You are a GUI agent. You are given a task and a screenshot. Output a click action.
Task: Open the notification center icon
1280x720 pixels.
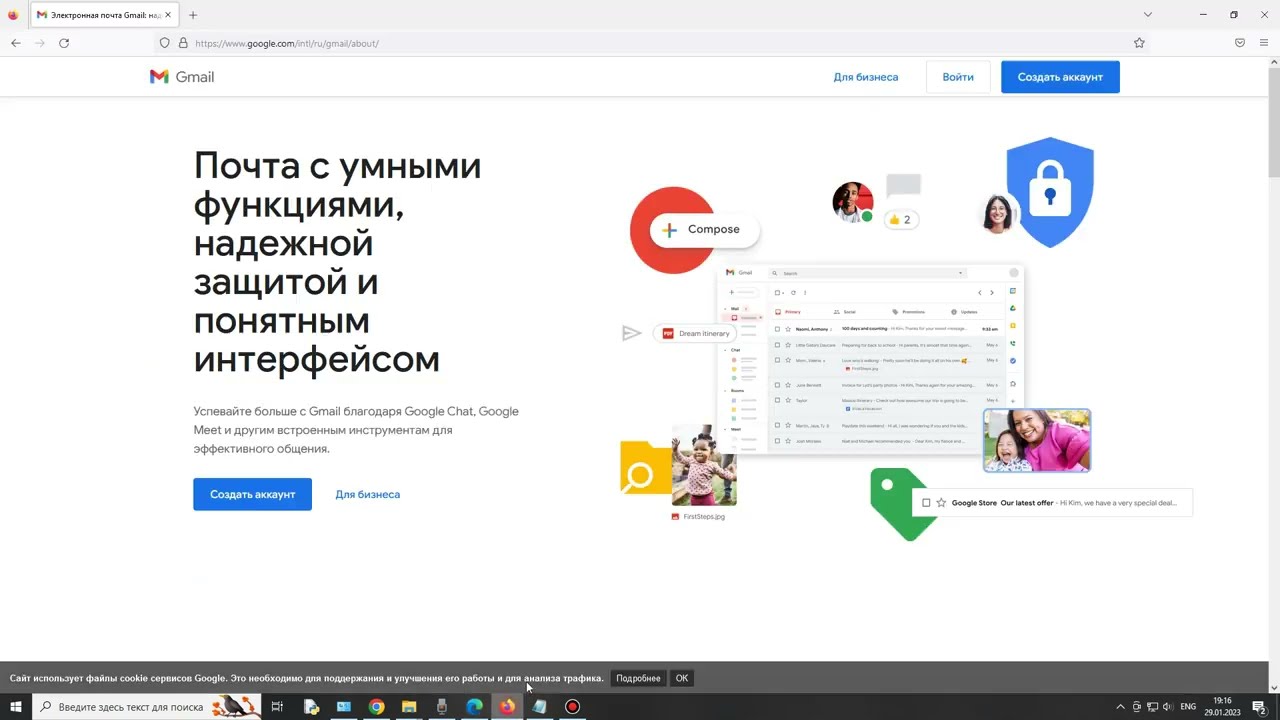(x=1259, y=707)
